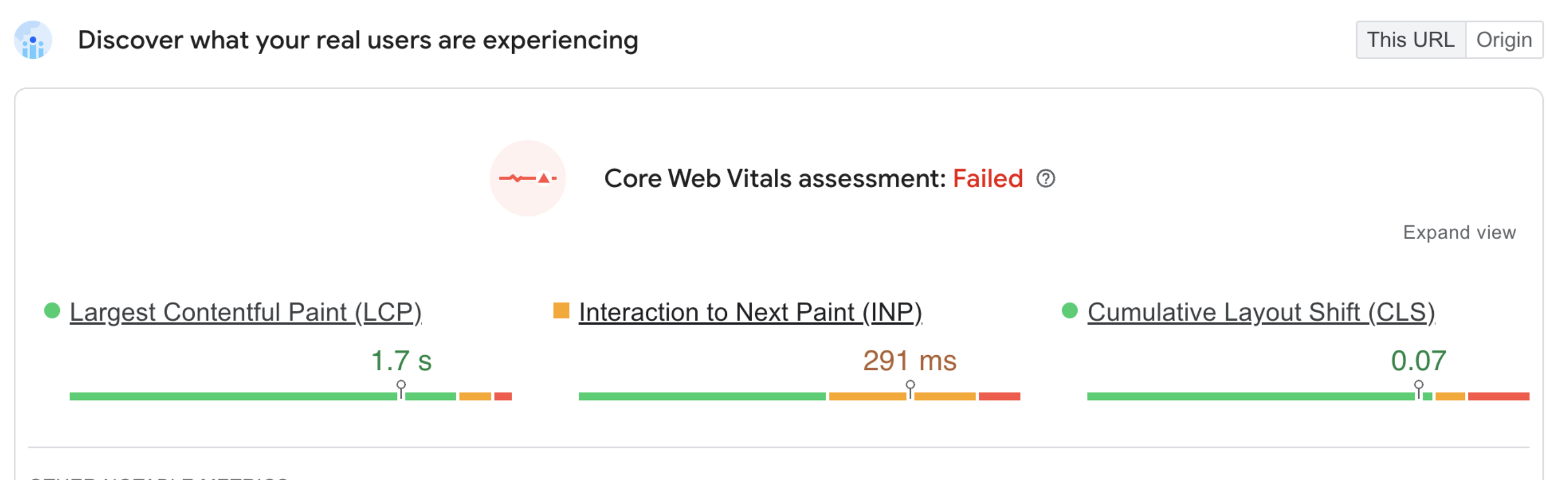
Task: Click the red segment of the CLS bar
Action: 1498,397
